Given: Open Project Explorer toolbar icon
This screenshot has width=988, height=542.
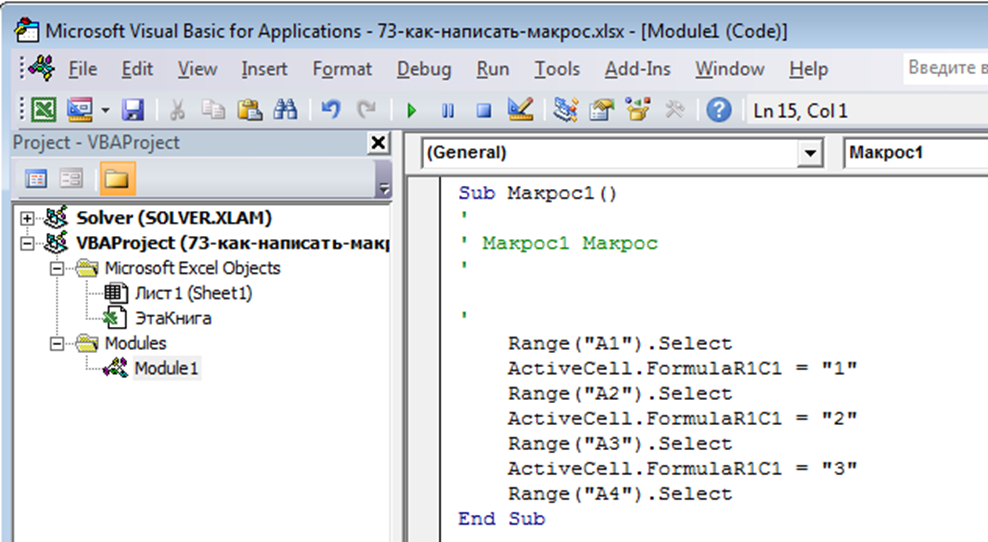Looking at the screenshot, I should point(565,110).
